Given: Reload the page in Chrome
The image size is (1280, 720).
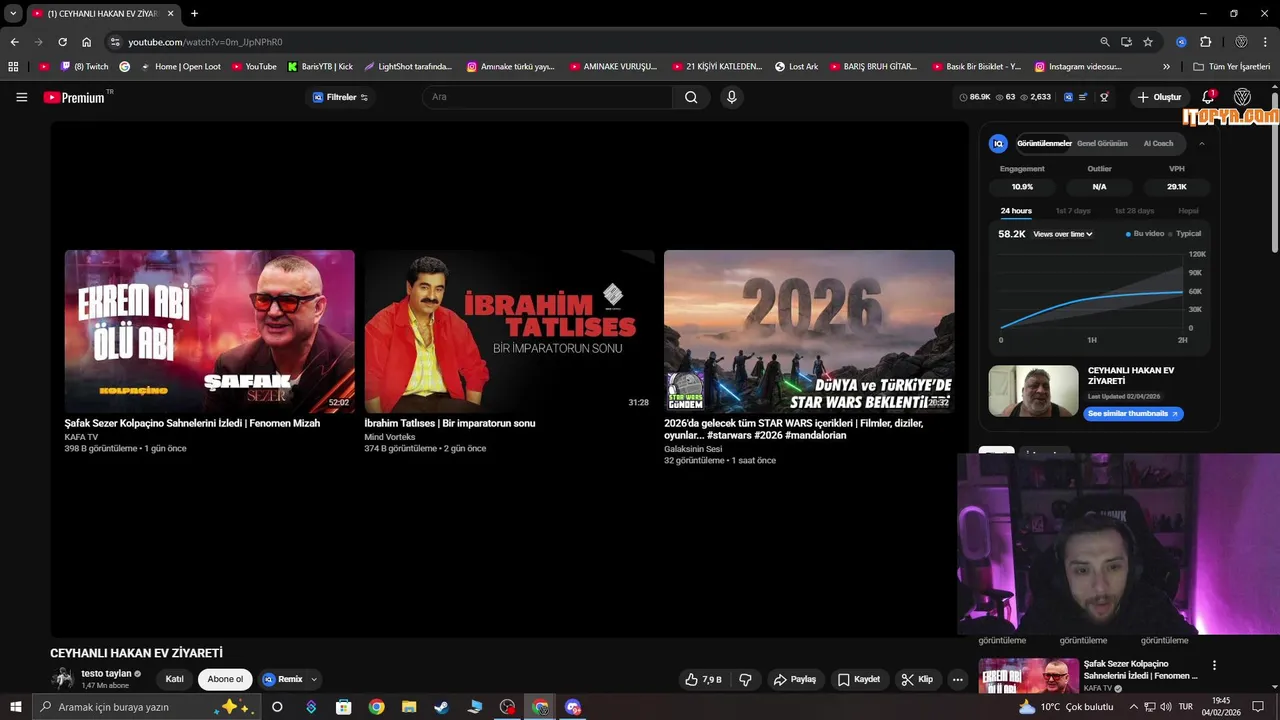Looking at the screenshot, I should pyautogui.click(x=62, y=42).
